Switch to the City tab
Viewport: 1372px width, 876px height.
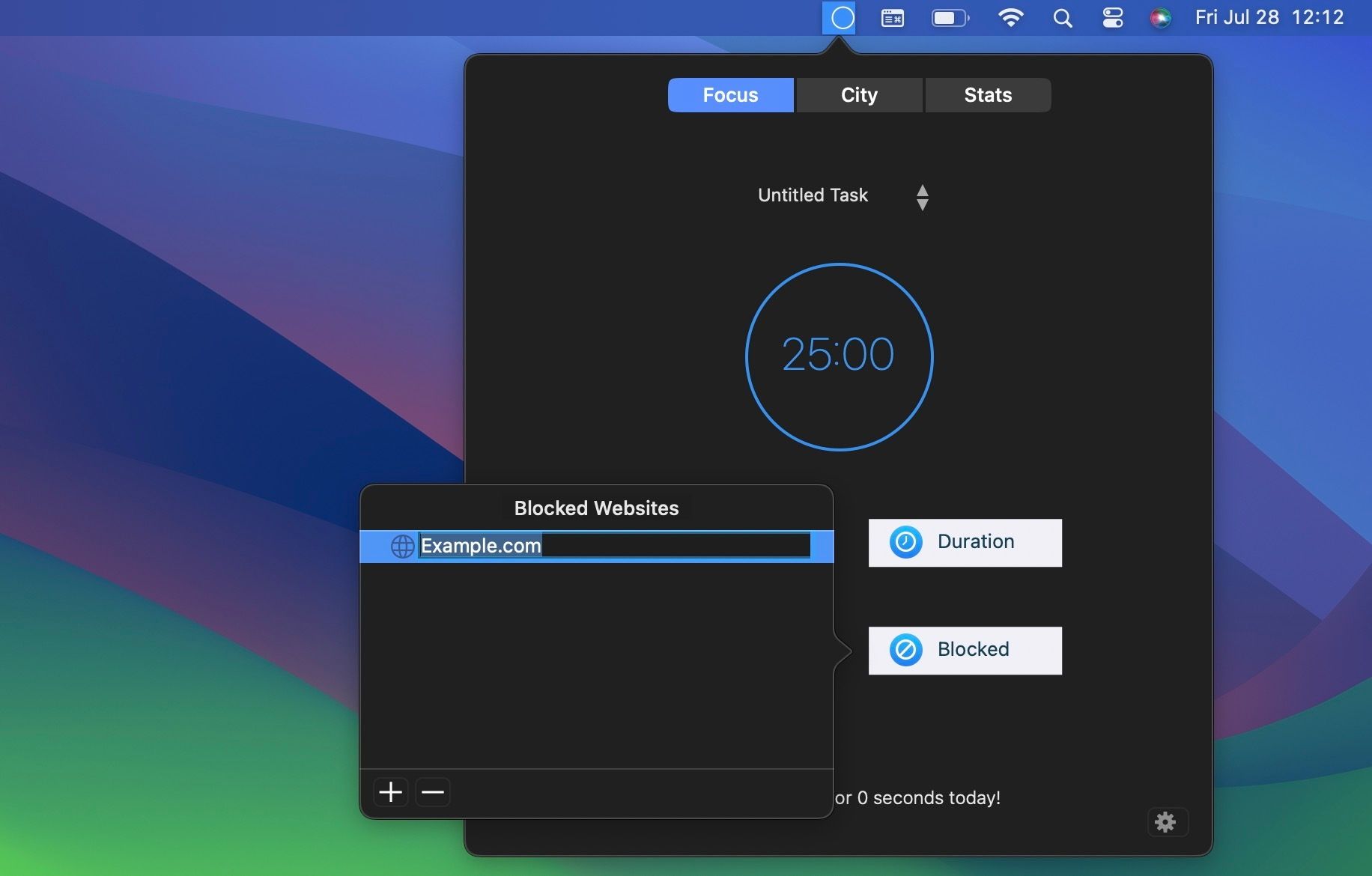point(859,94)
